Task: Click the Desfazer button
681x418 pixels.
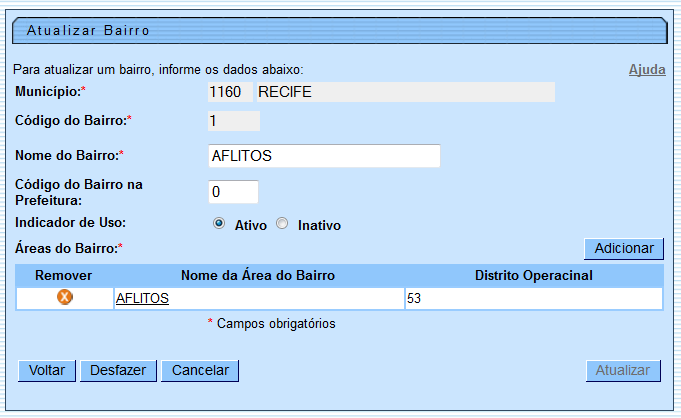Action: click(x=119, y=370)
